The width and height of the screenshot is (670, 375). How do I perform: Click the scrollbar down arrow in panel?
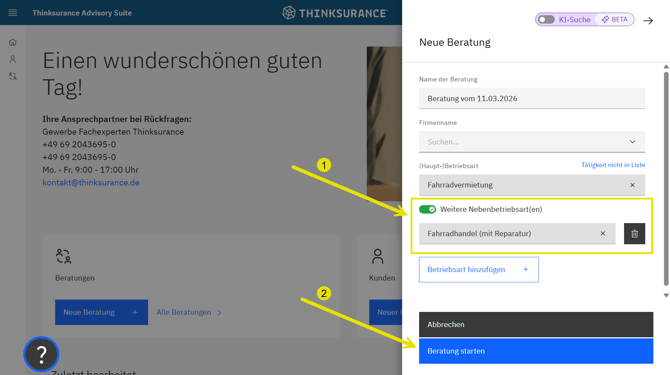click(666, 295)
